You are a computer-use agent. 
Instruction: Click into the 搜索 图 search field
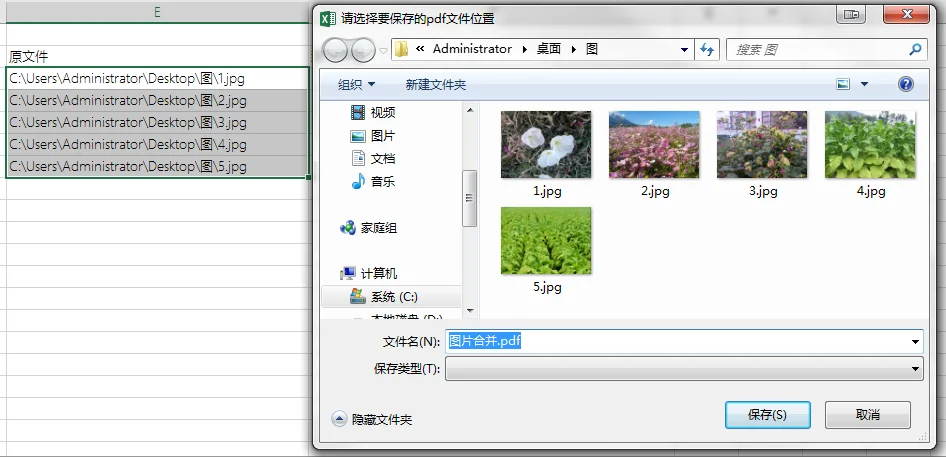coord(817,50)
